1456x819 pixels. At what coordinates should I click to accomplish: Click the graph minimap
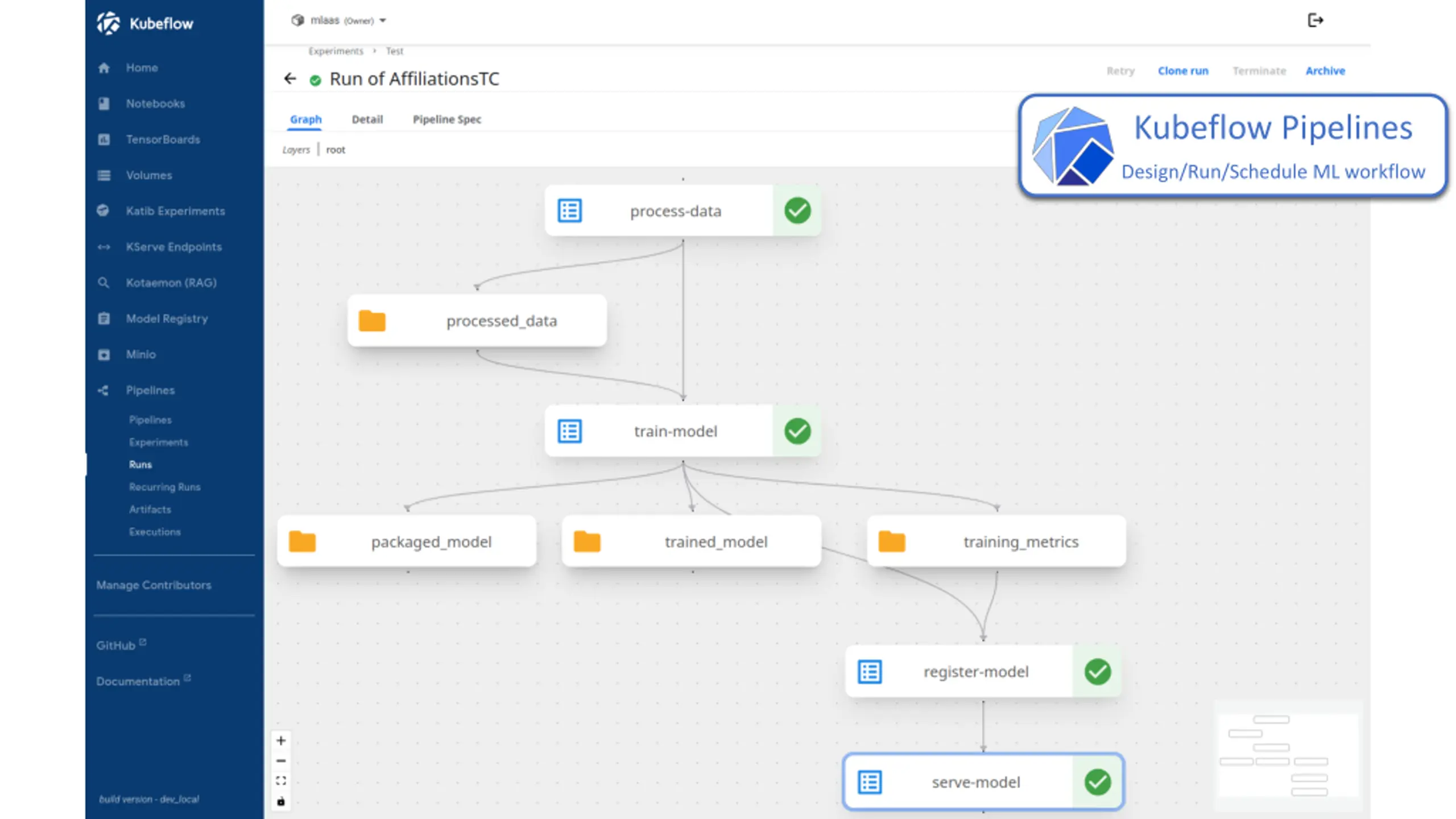[1288, 756]
